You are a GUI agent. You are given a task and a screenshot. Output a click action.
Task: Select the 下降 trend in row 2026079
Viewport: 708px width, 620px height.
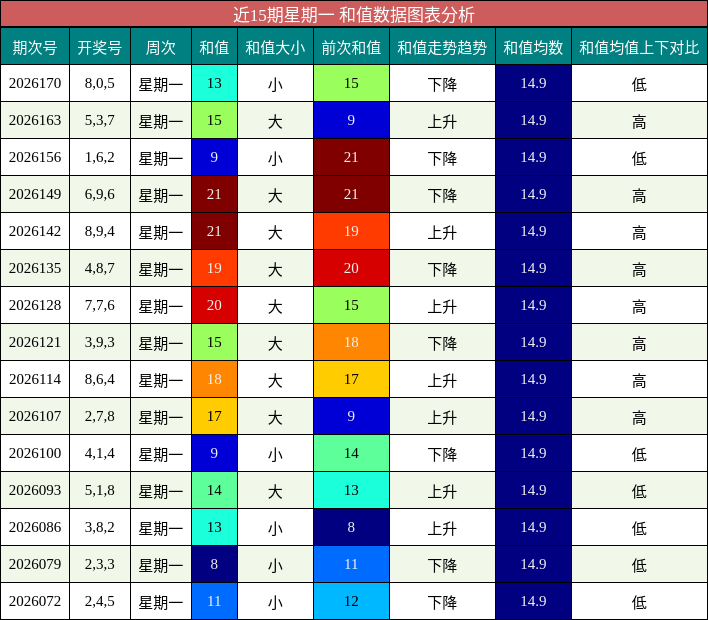442,565
